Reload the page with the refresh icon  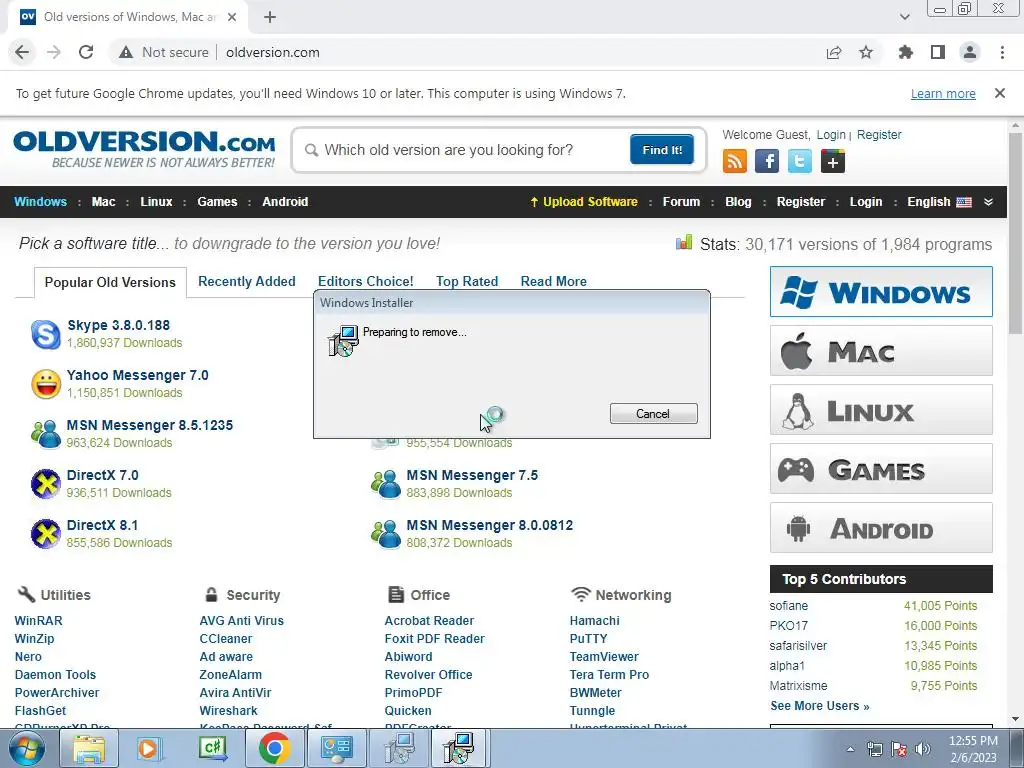(x=86, y=52)
